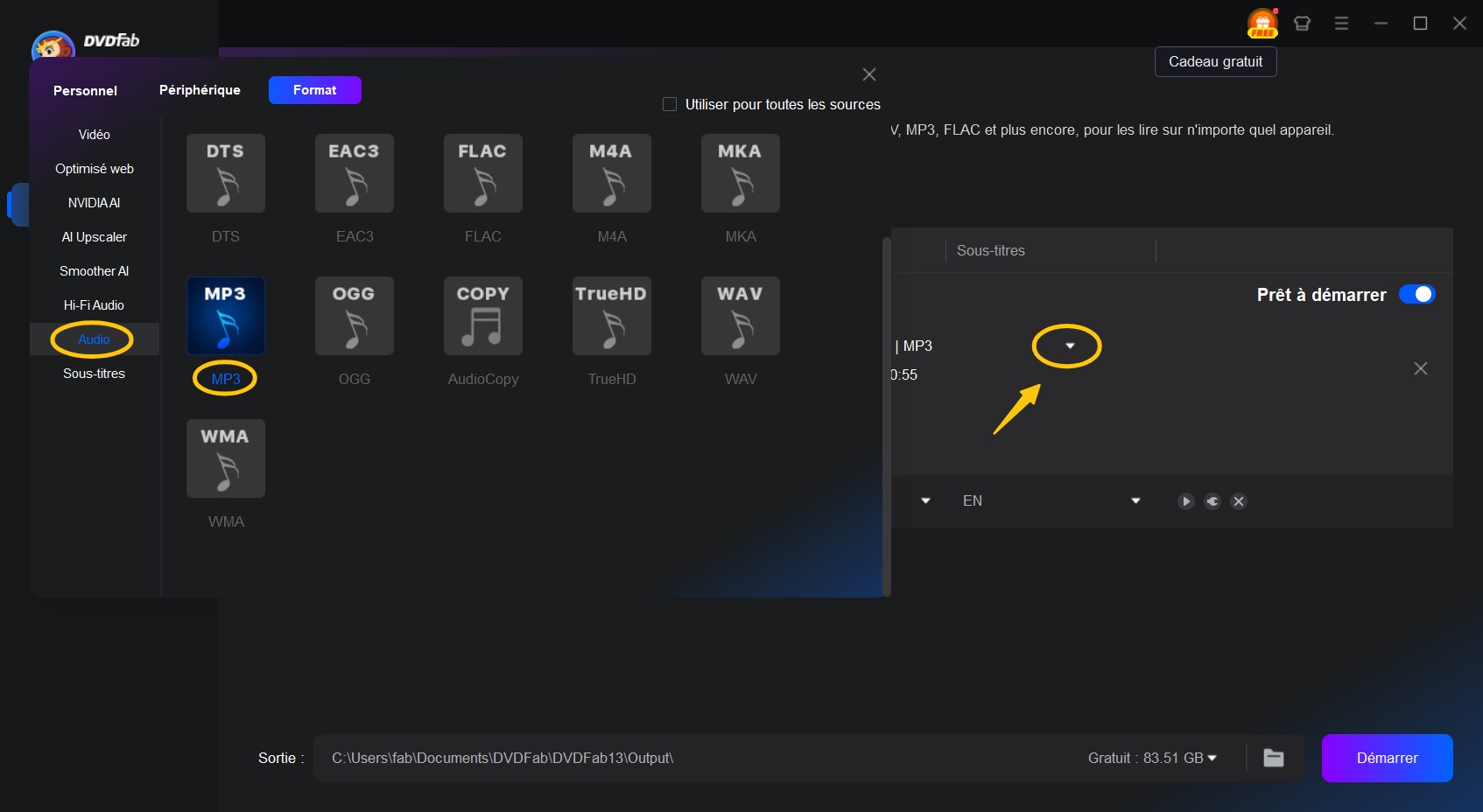Open the output folder icon
The height and width of the screenshot is (812, 1483).
point(1274,758)
